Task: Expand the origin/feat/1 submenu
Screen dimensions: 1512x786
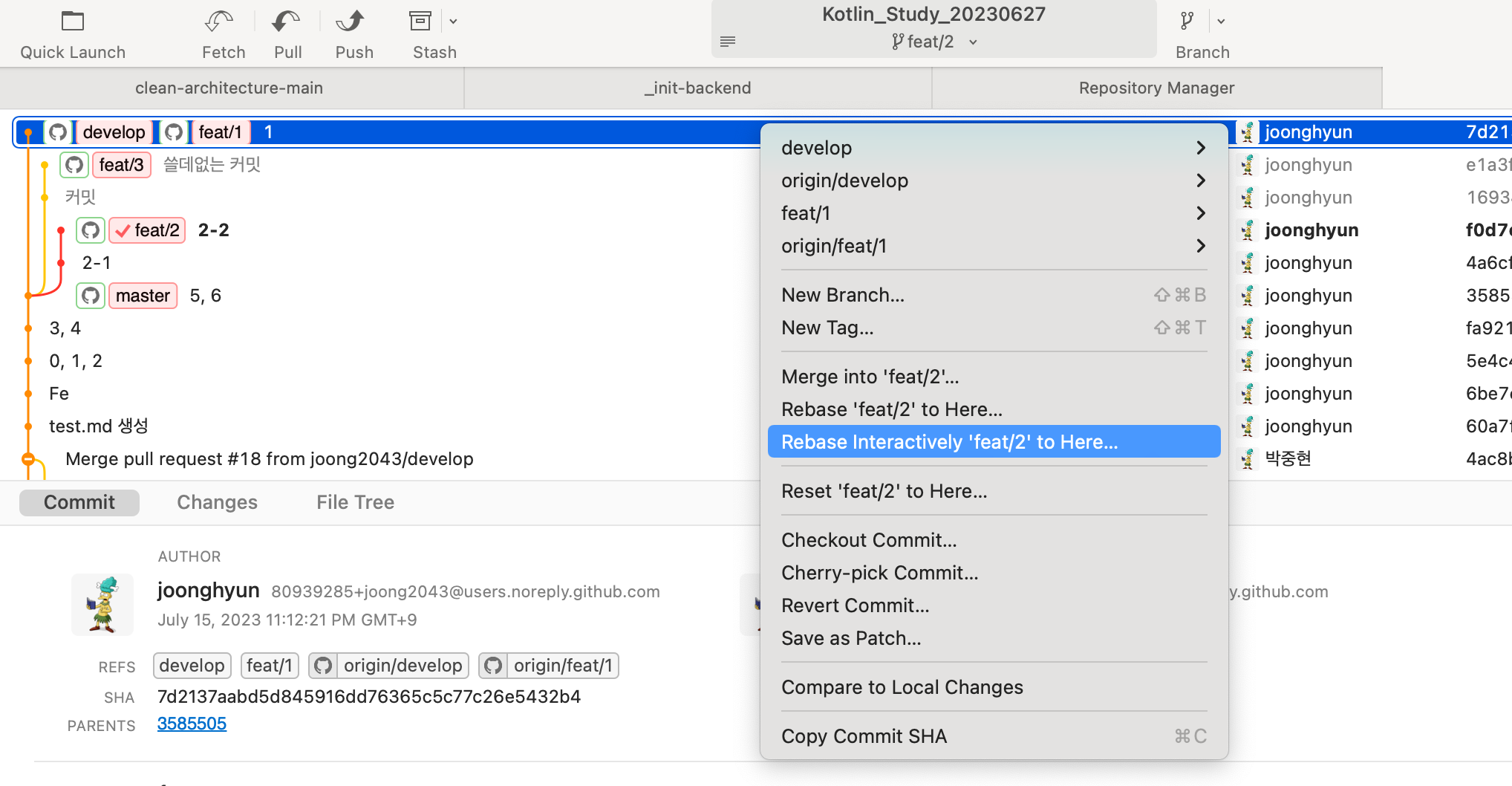Action: point(994,246)
